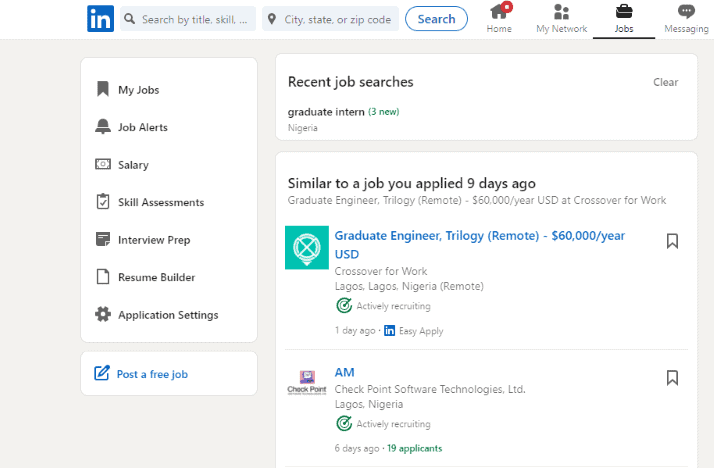The height and width of the screenshot is (468, 714).
Task: Click the 6 days ago text
Action: (x=357, y=448)
